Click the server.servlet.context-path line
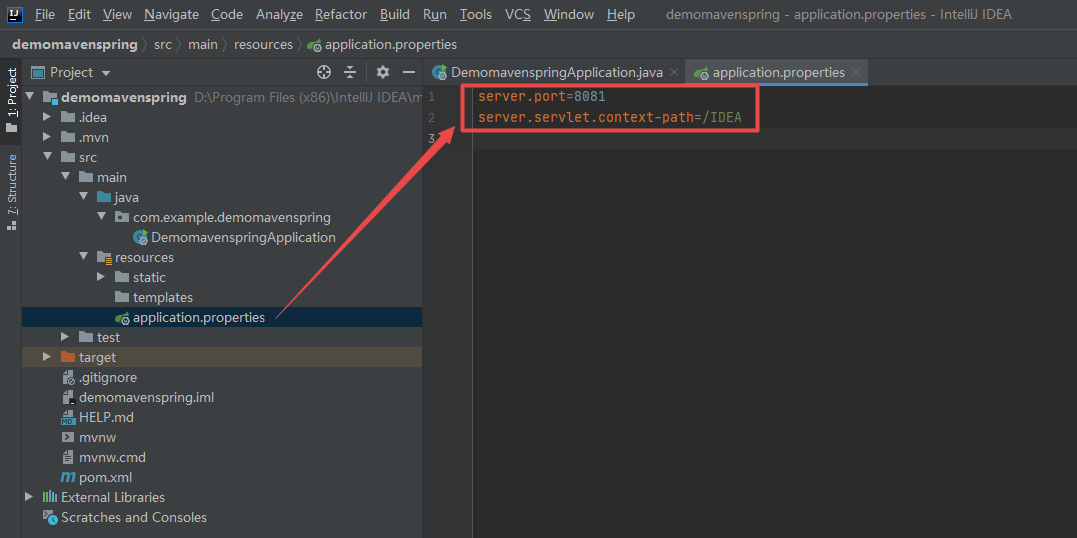Screen dimensions: 1077x538 pyautogui.click(x=610, y=117)
